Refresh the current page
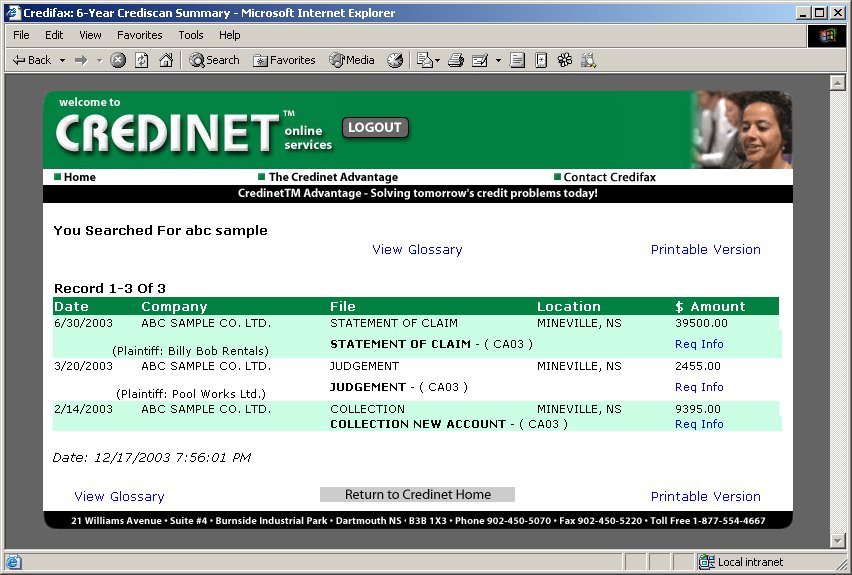The width and height of the screenshot is (852, 575). 142,60
